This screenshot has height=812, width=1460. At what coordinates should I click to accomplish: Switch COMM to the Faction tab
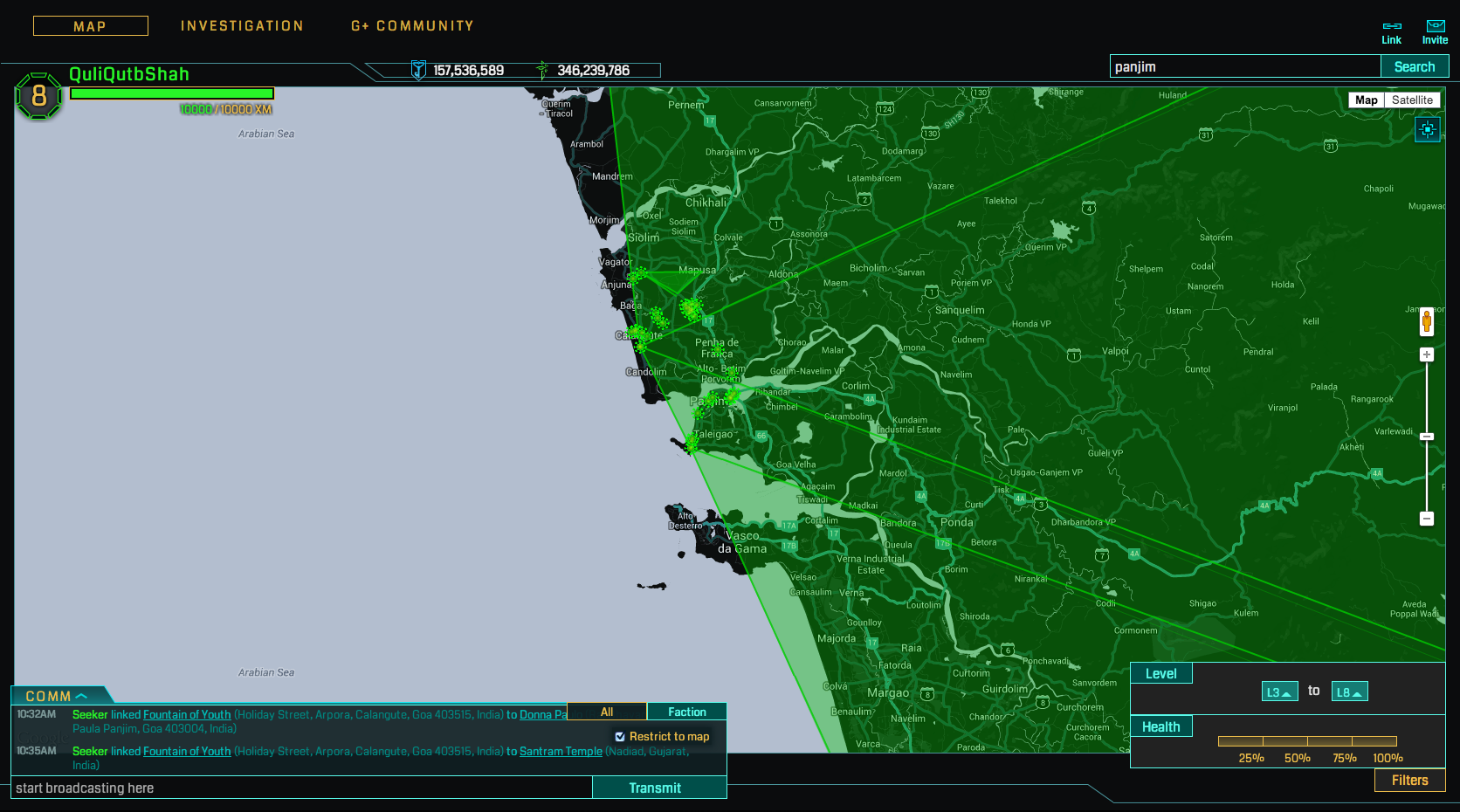pos(687,712)
